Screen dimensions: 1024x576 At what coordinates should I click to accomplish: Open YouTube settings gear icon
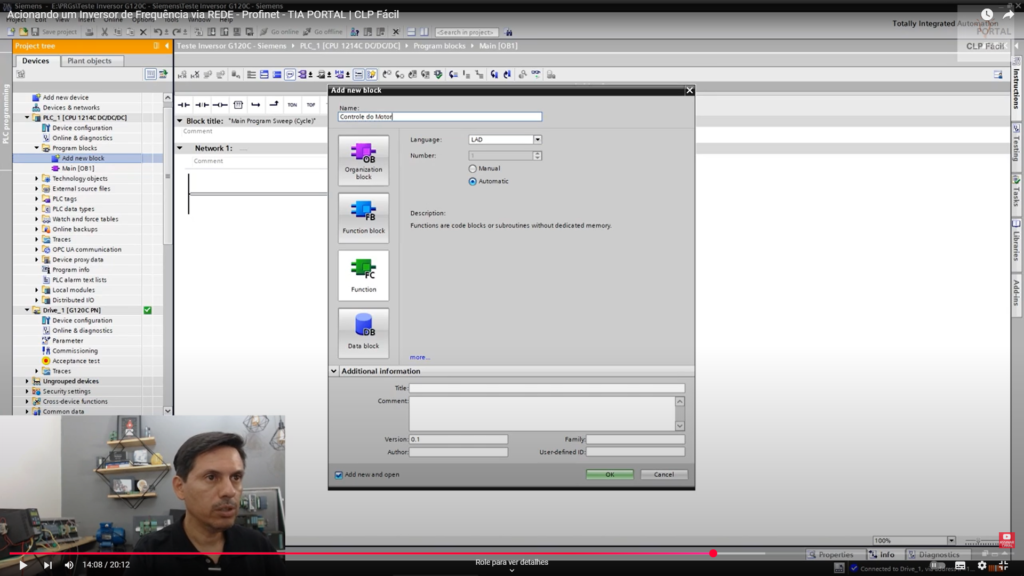(x=982, y=566)
